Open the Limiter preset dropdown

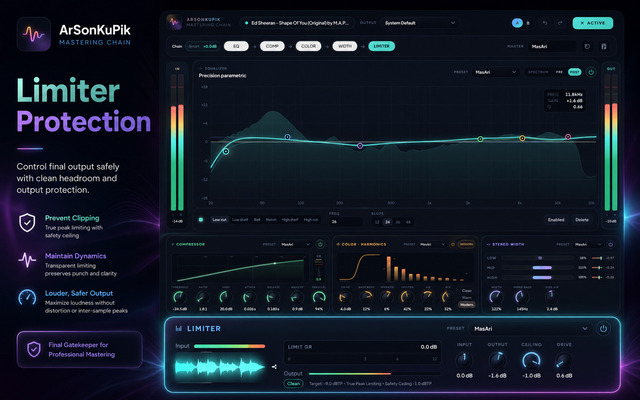[x=531, y=329]
